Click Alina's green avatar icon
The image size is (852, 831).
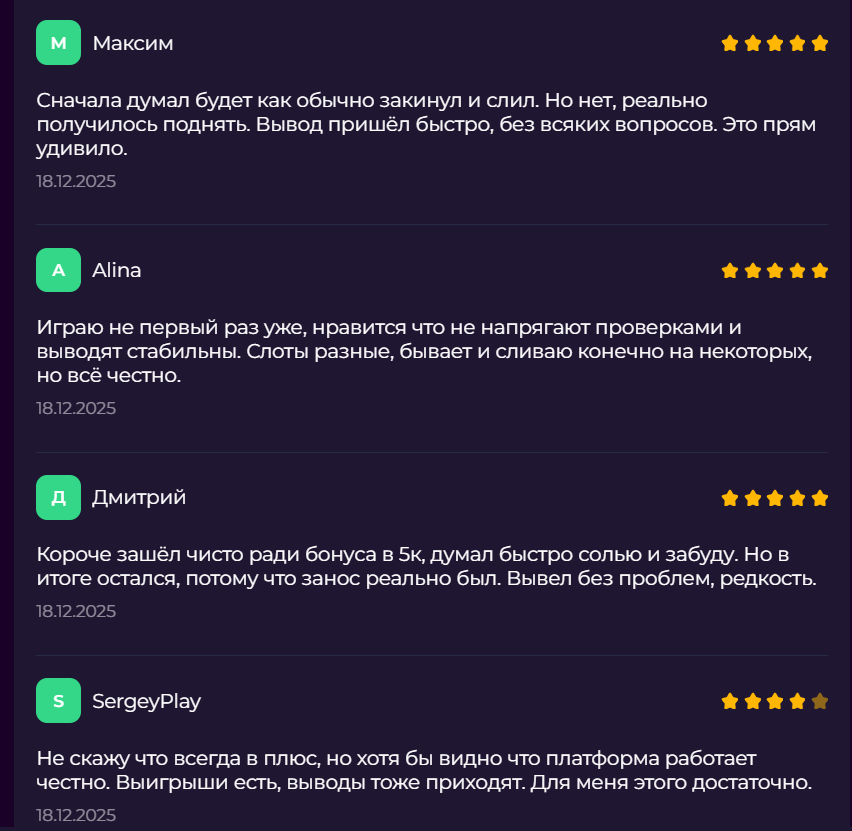[58, 270]
